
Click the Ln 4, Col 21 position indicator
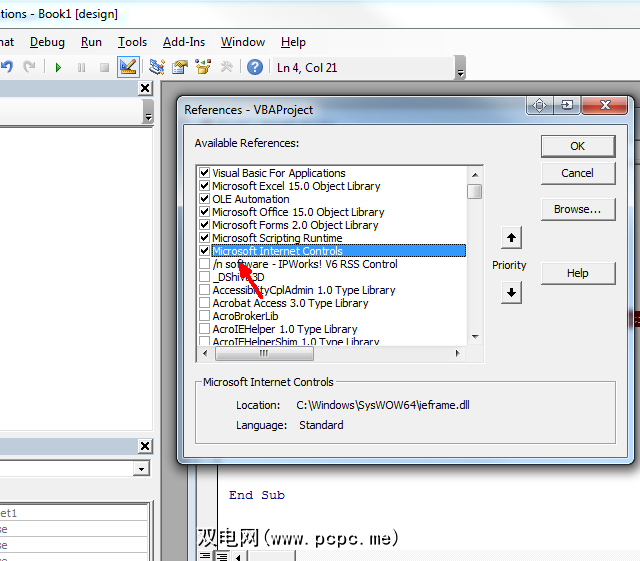pos(307,68)
